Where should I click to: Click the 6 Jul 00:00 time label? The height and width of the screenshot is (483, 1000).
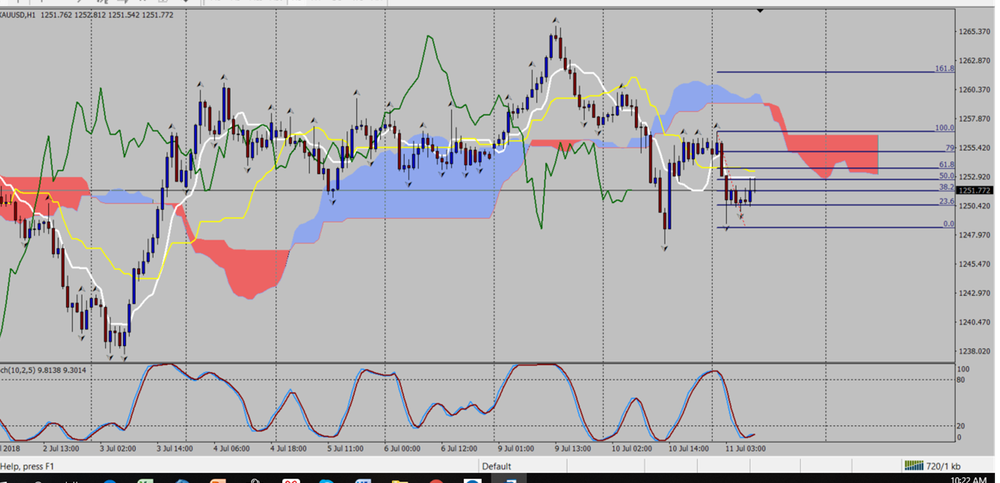coord(401,449)
